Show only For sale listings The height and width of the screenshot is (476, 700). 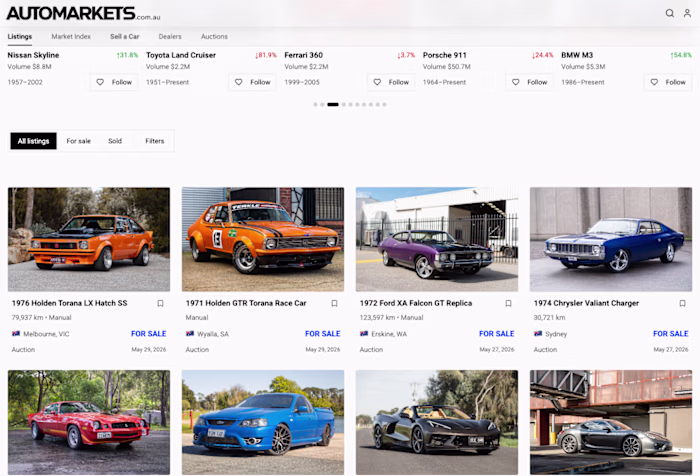tap(79, 141)
